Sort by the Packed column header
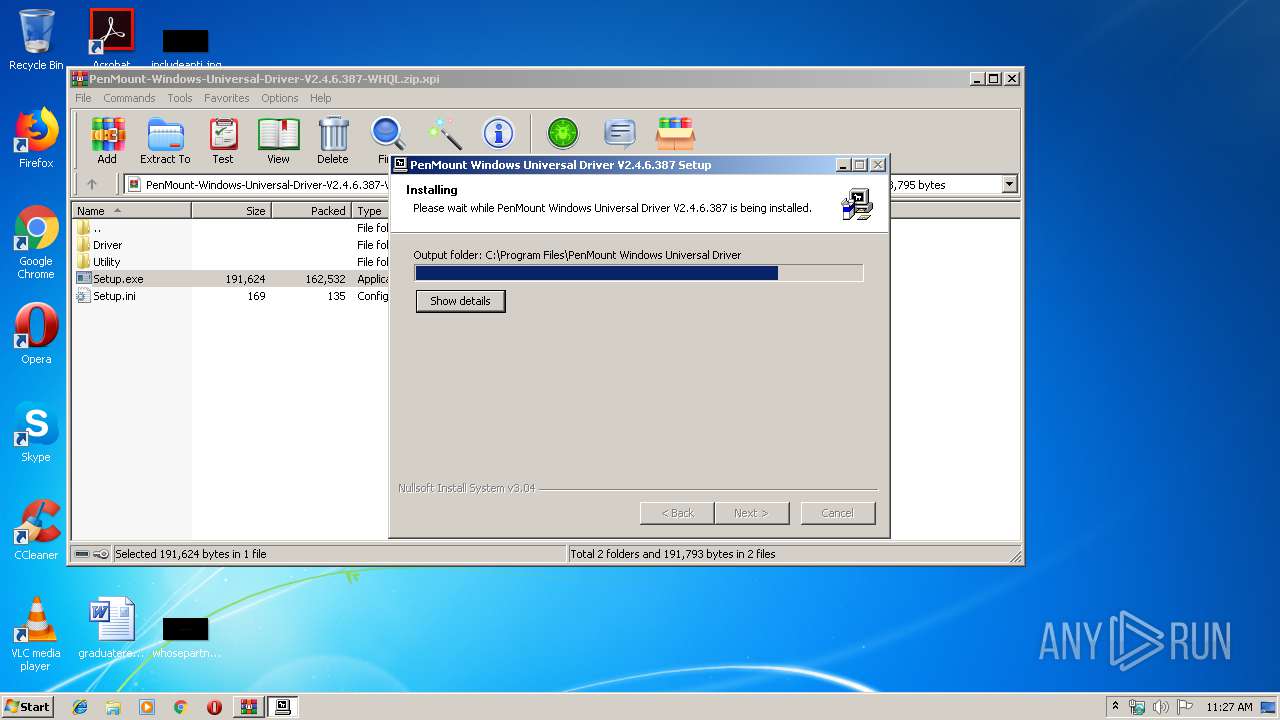The width and height of the screenshot is (1280, 720). (x=312, y=211)
